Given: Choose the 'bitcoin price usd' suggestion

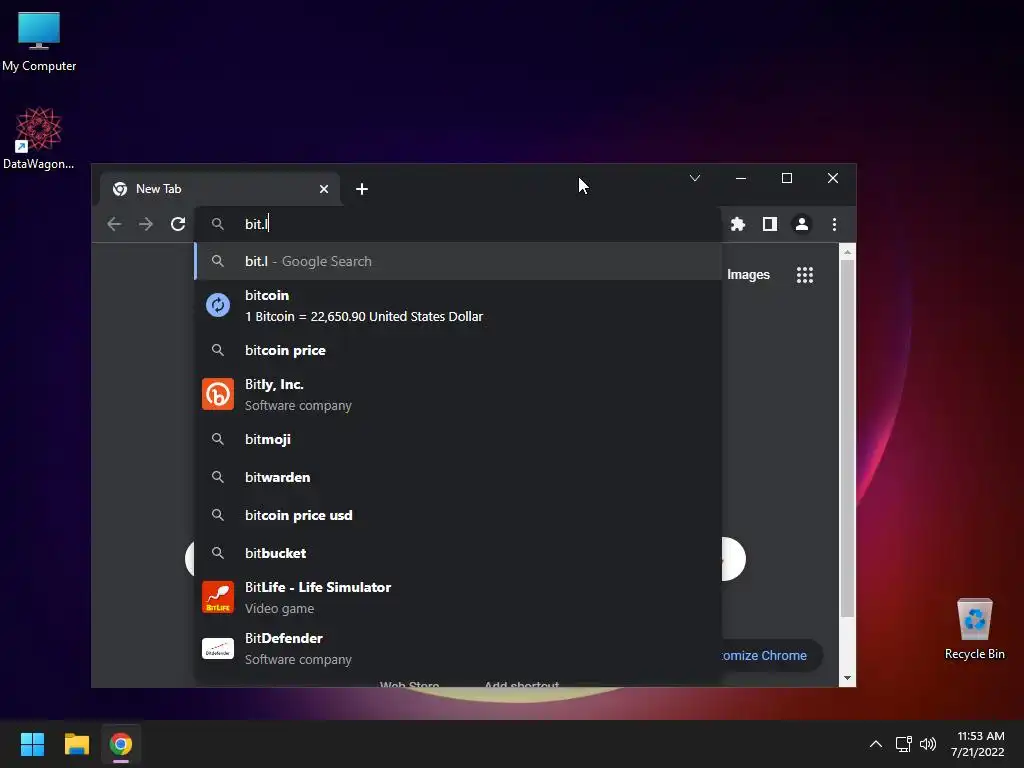Looking at the screenshot, I should pyautogui.click(x=458, y=515).
